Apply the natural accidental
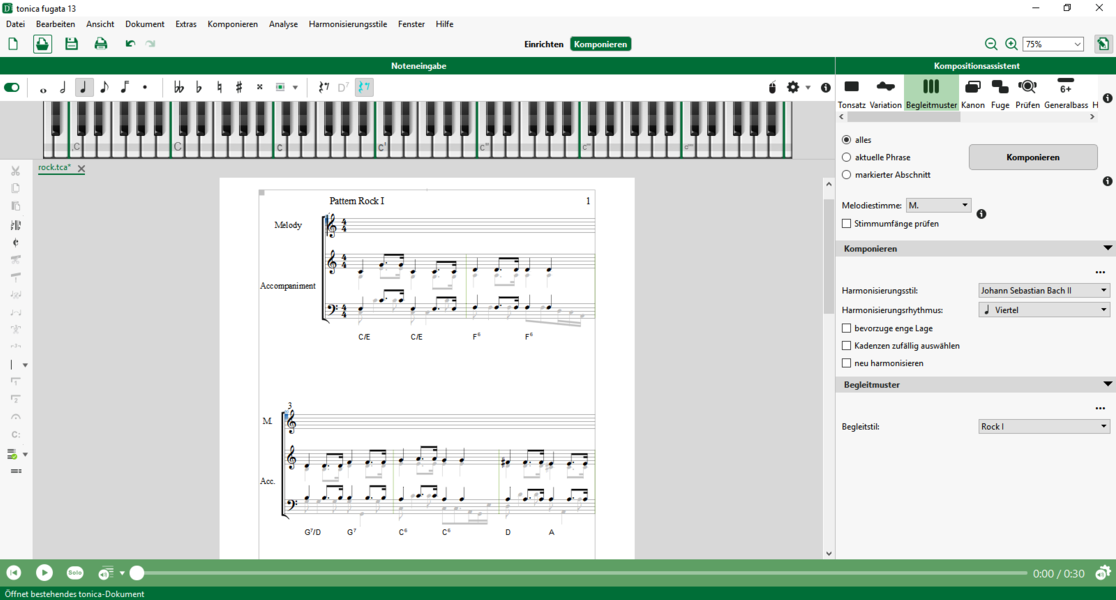This screenshot has width=1116, height=600. (x=219, y=88)
